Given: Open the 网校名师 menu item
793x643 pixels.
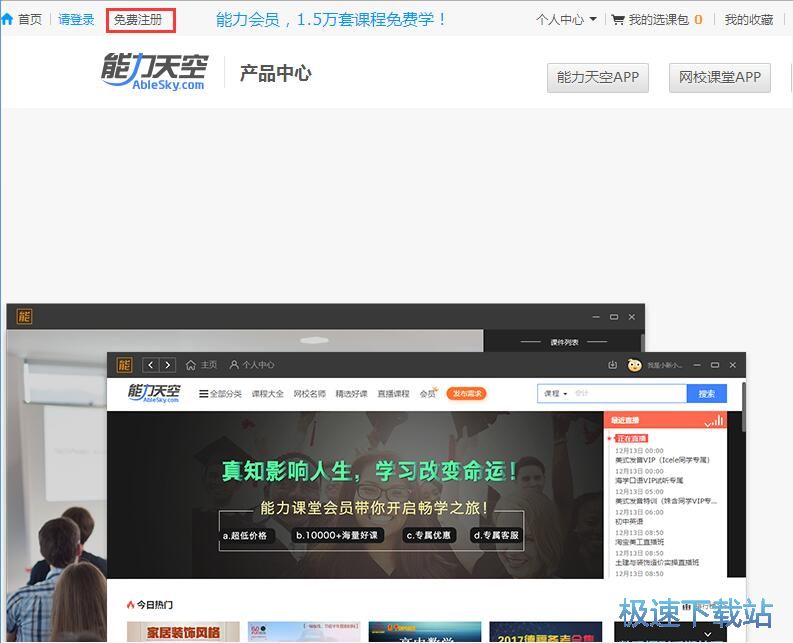Looking at the screenshot, I should 310,394.
